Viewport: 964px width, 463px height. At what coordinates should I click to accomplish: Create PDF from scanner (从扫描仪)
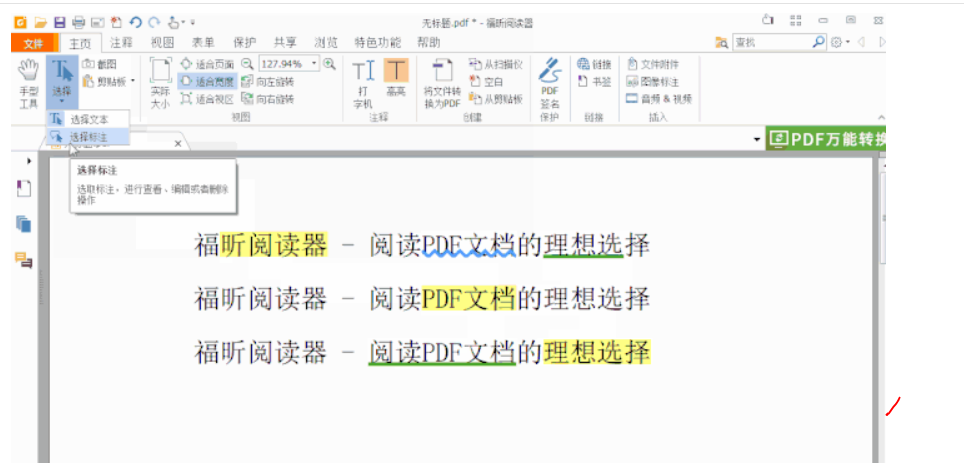coord(496,64)
